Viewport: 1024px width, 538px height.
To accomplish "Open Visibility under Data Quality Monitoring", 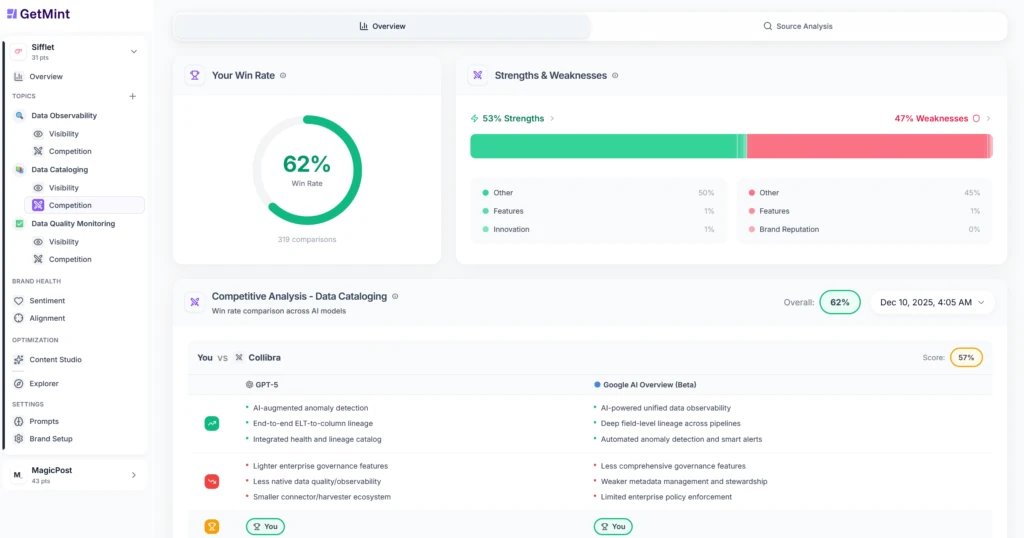I will (63, 242).
